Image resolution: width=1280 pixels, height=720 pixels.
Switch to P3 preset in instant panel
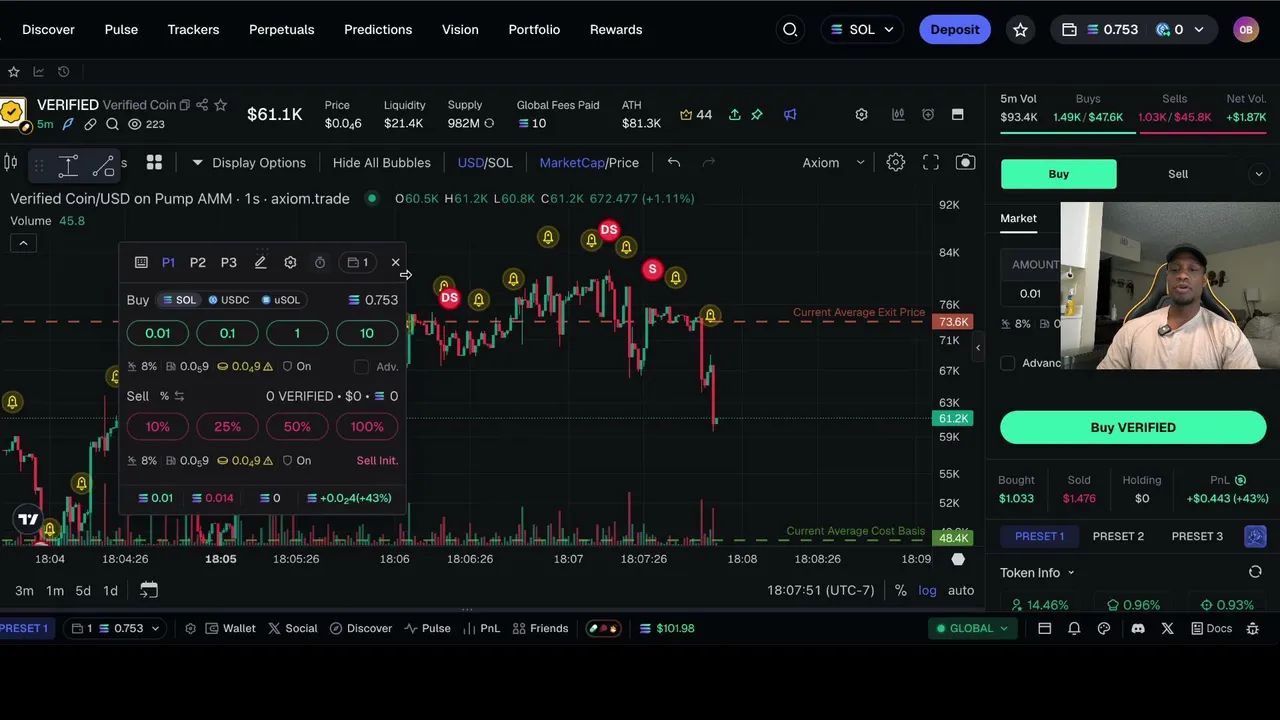click(229, 262)
